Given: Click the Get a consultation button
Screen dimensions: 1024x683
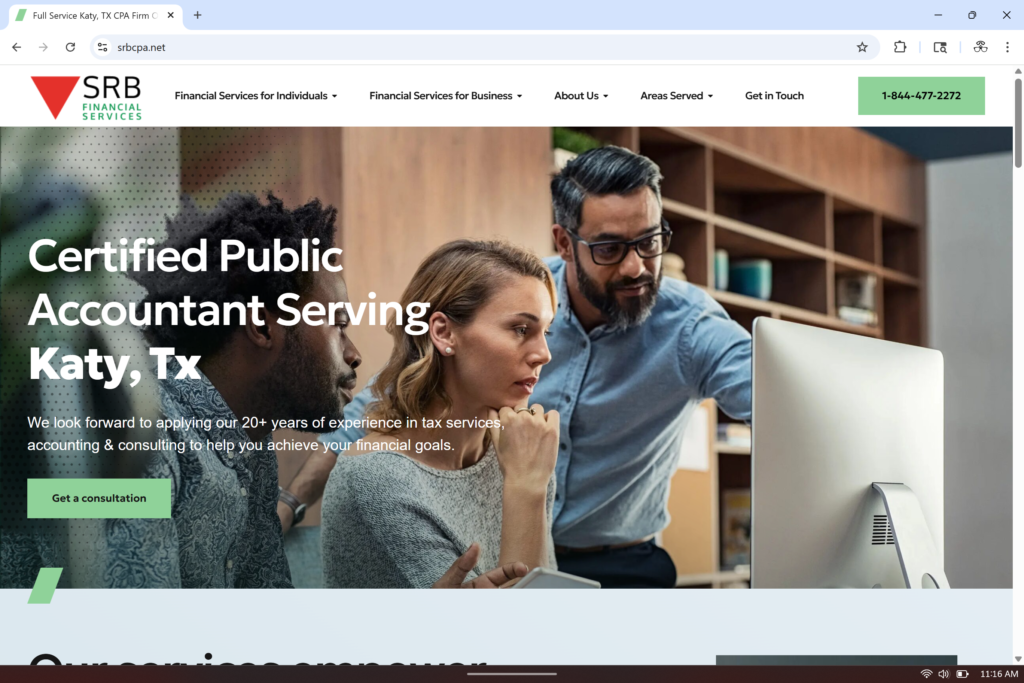Looking at the screenshot, I should [x=99, y=498].
